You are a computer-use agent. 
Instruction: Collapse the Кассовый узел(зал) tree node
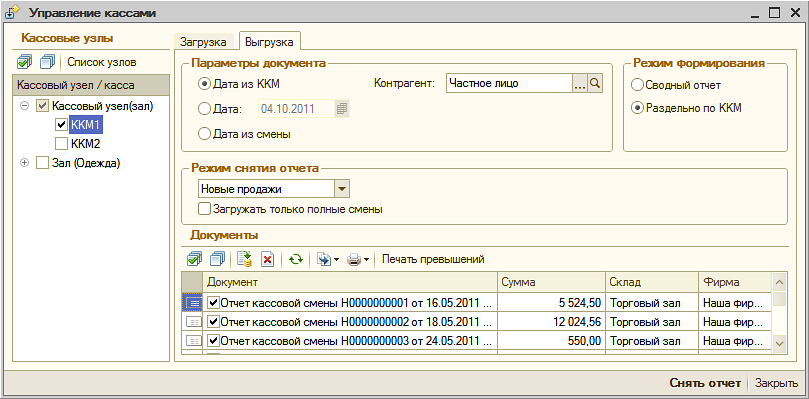(24, 107)
